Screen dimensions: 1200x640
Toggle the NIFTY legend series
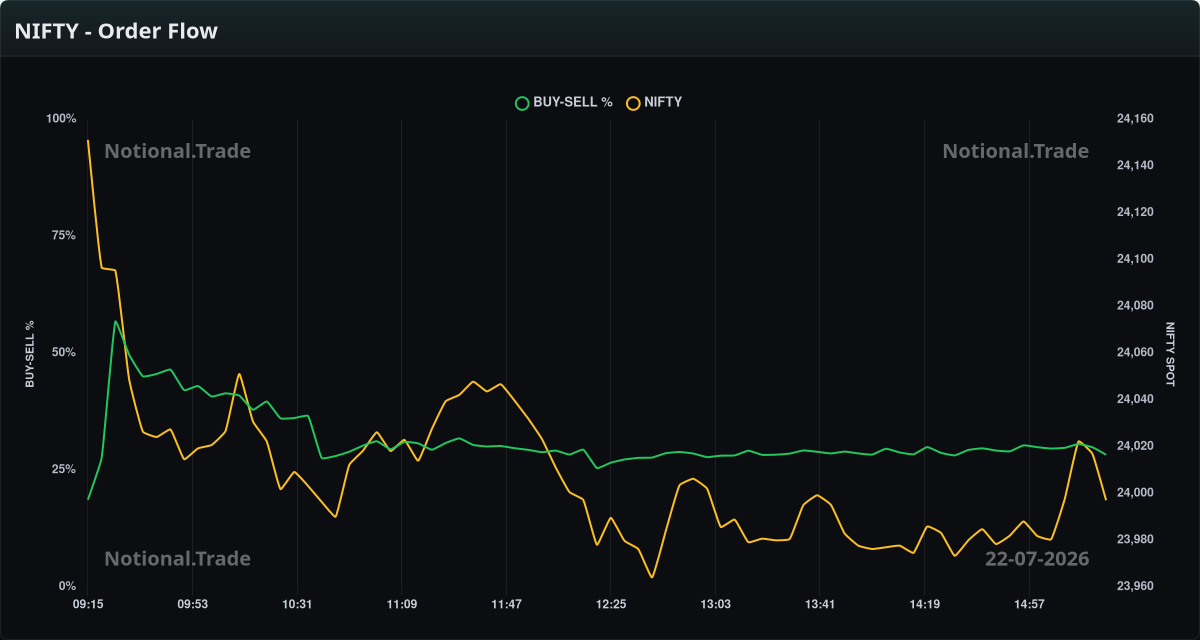pyautogui.click(x=654, y=102)
